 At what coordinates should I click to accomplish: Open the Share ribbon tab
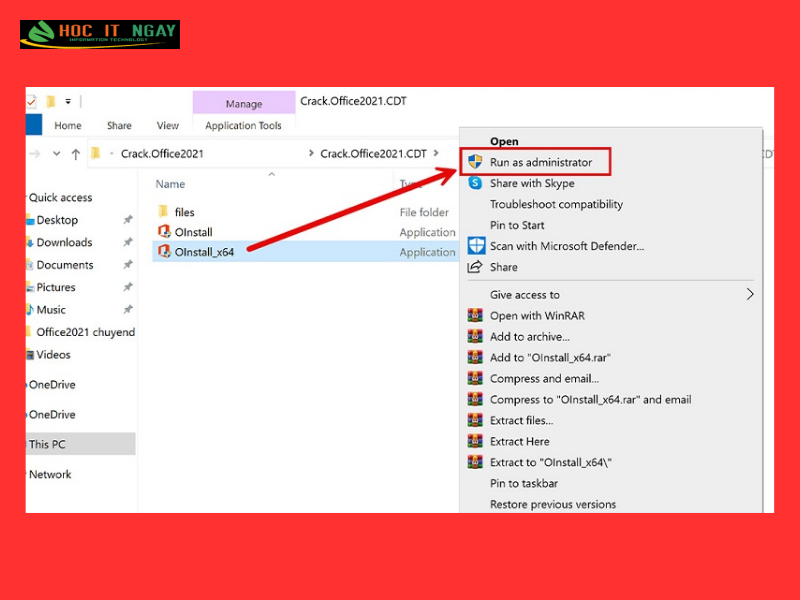(x=119, y=126)
